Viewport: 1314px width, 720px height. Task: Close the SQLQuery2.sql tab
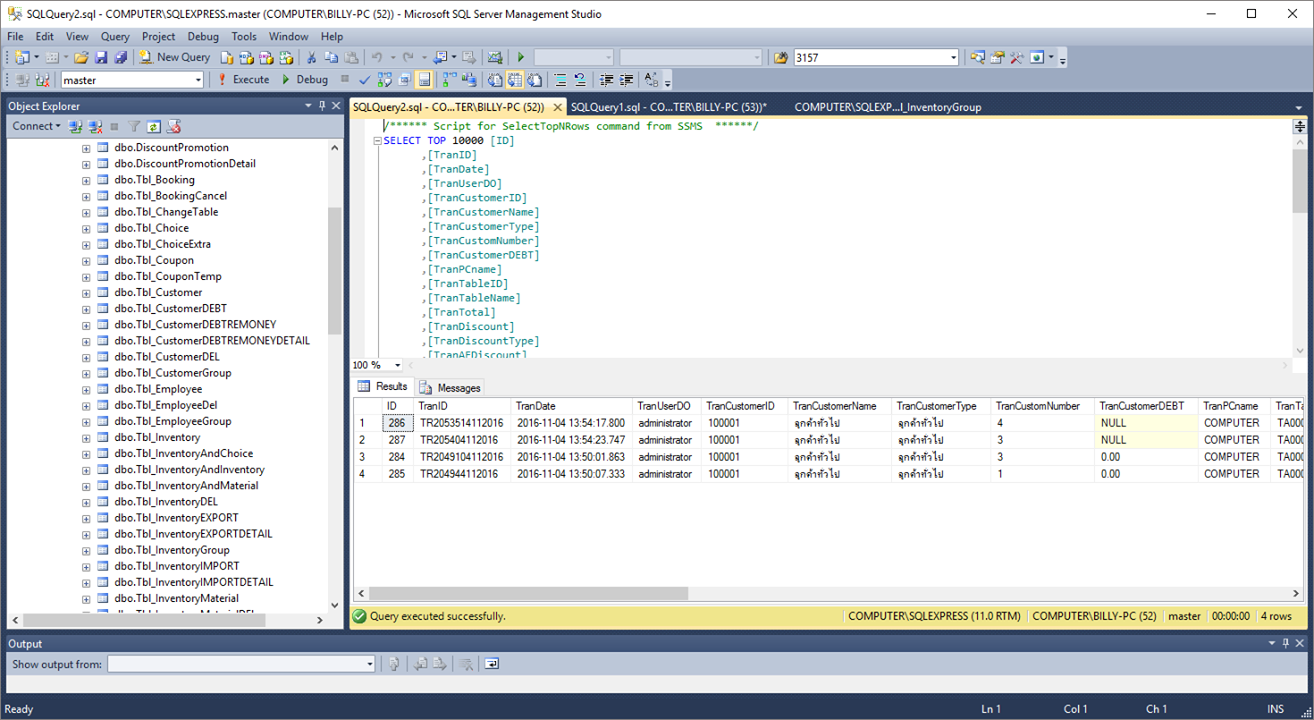point(555,107)
